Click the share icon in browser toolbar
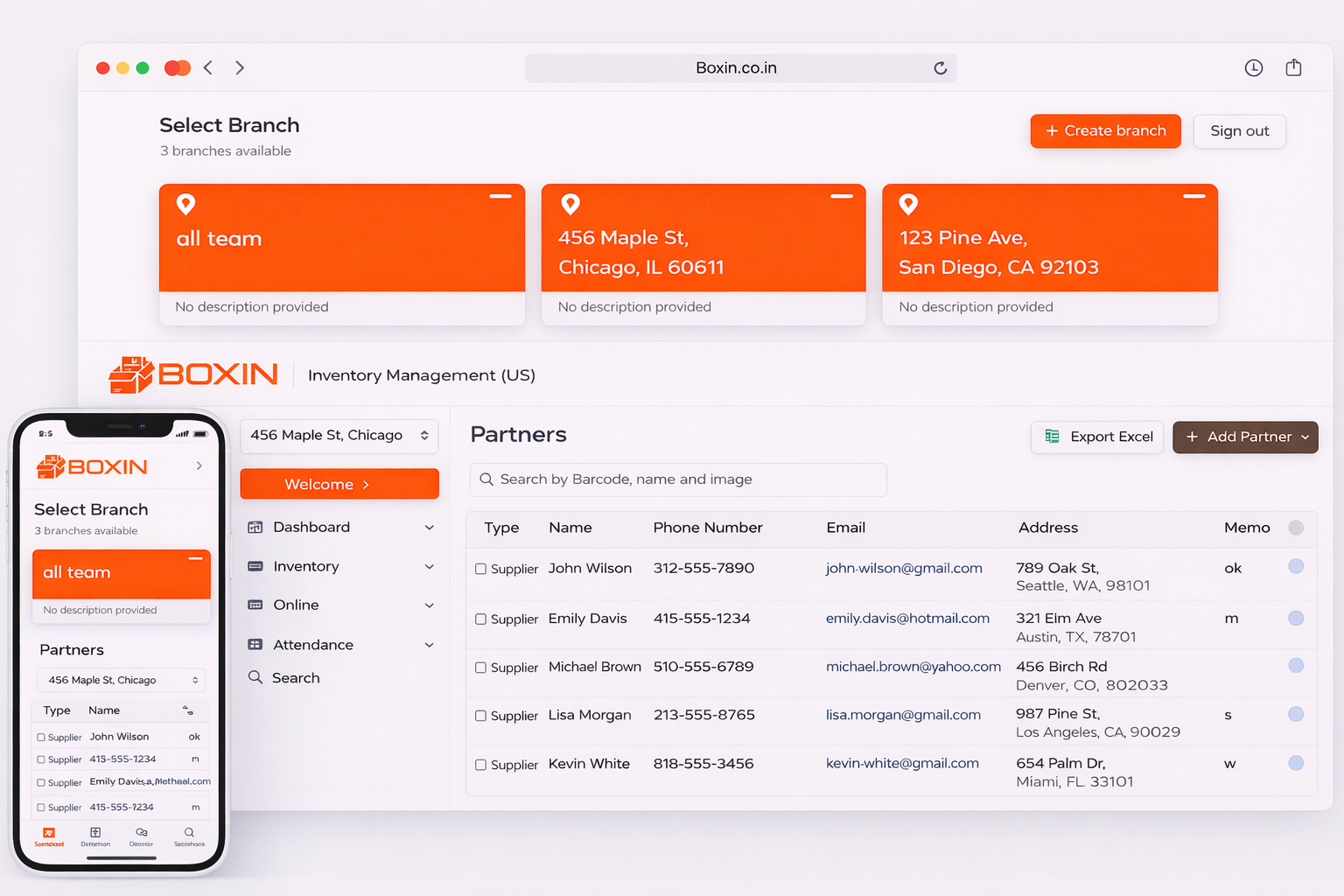 coord(1293,68)
